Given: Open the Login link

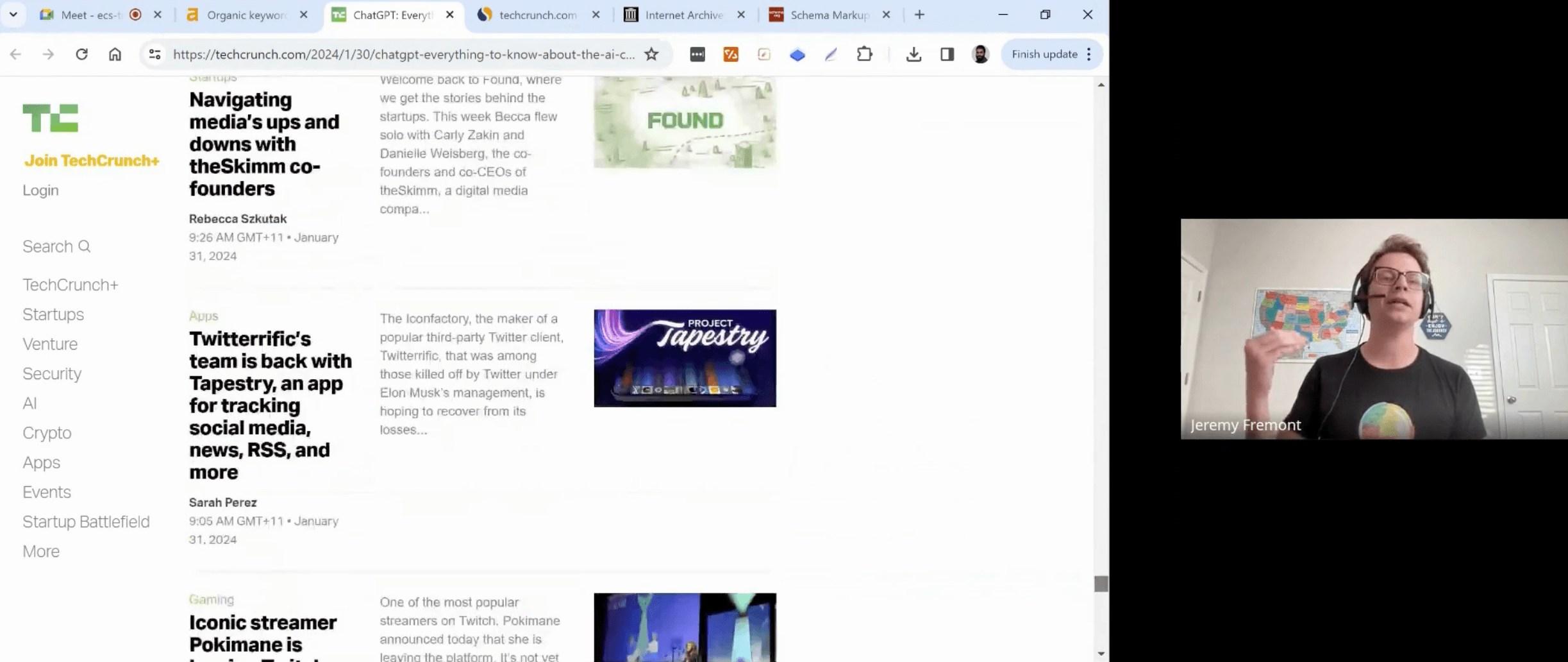Looking at the screenshot, I should (x=40, y=190).
